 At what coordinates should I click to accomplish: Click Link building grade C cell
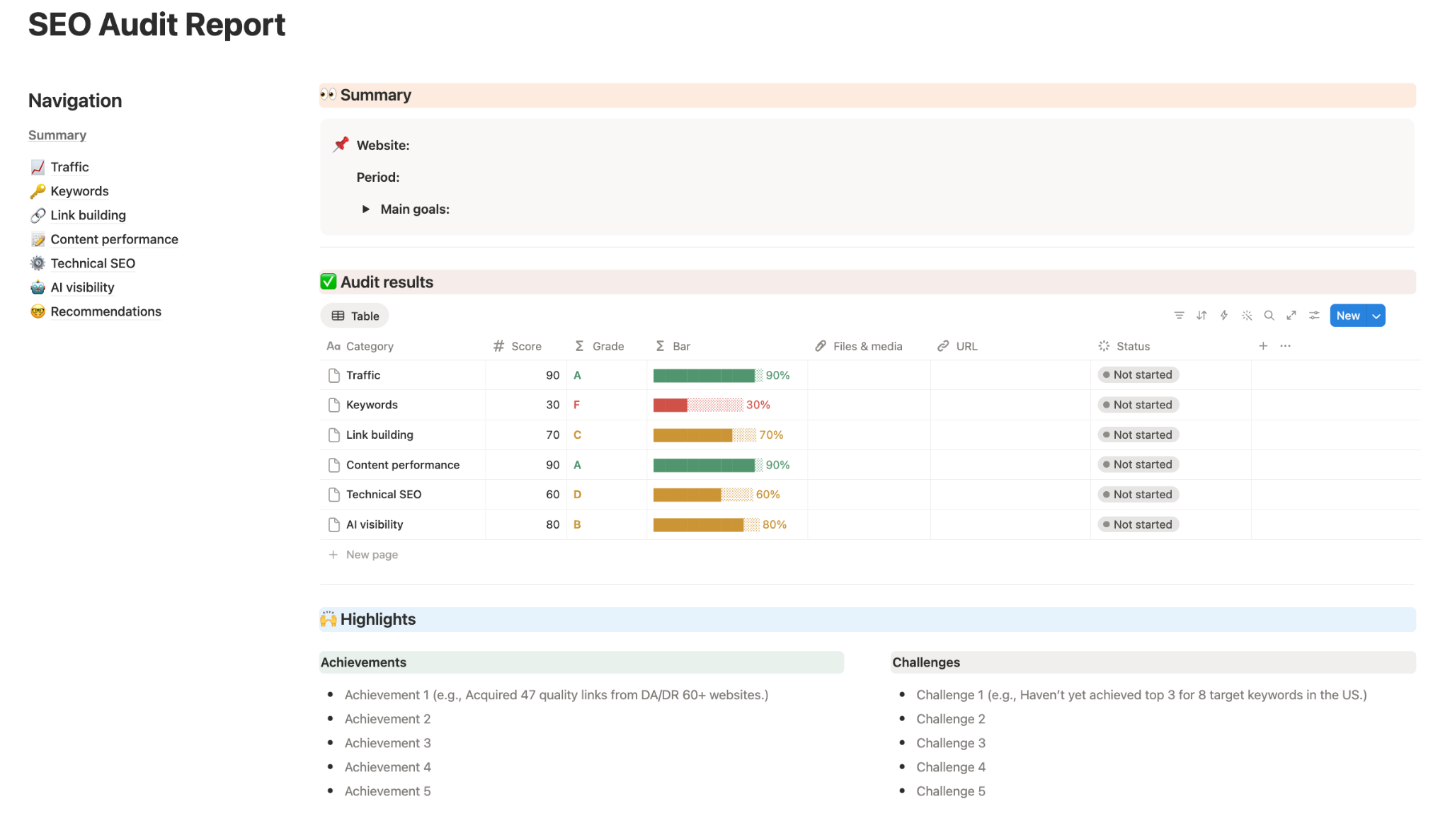pyautogui.click(x=607, y=435)
